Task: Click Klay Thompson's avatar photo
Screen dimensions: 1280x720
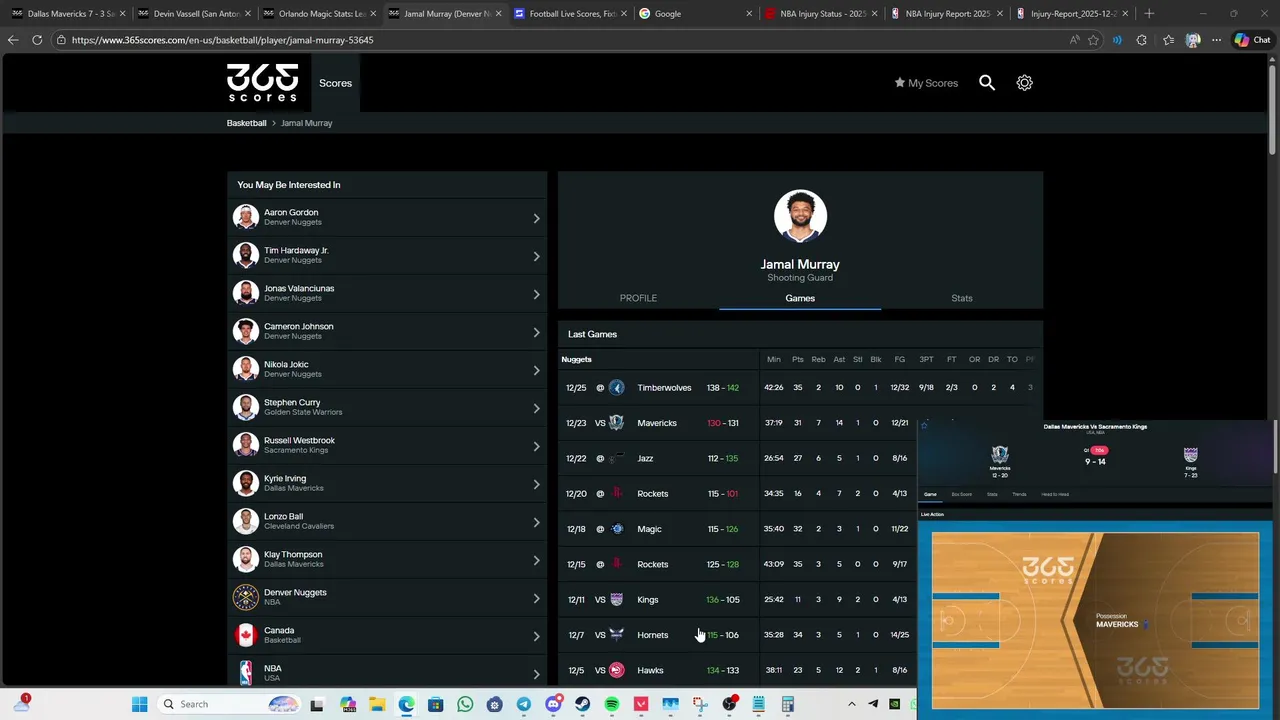Action: [245, 559]
